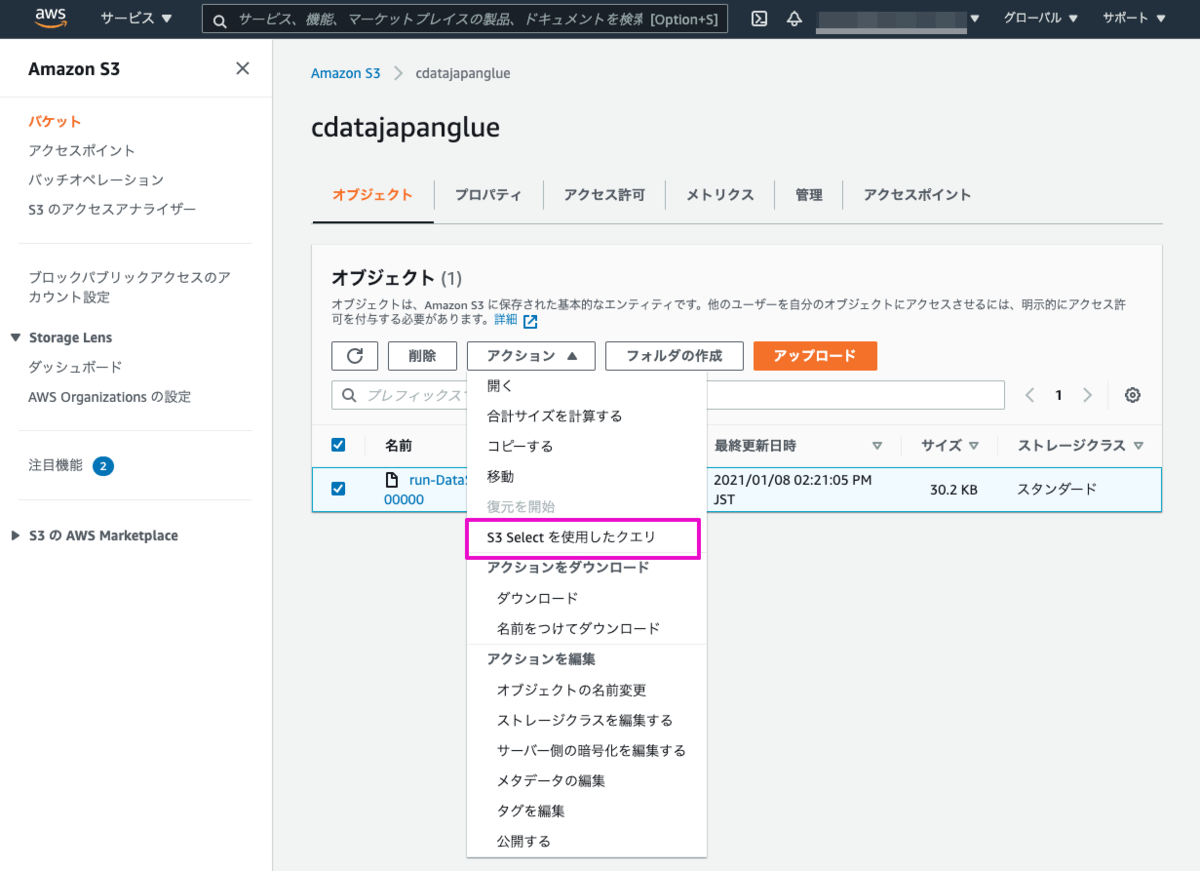Sort by ストレージクラス column

1080,446
